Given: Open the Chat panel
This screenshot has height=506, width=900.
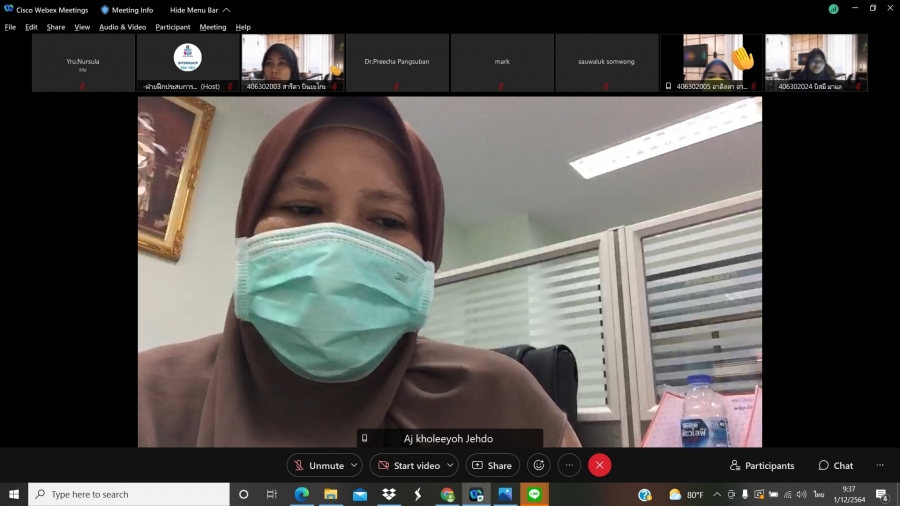Looking at the screenshot, I should point(836,465).
